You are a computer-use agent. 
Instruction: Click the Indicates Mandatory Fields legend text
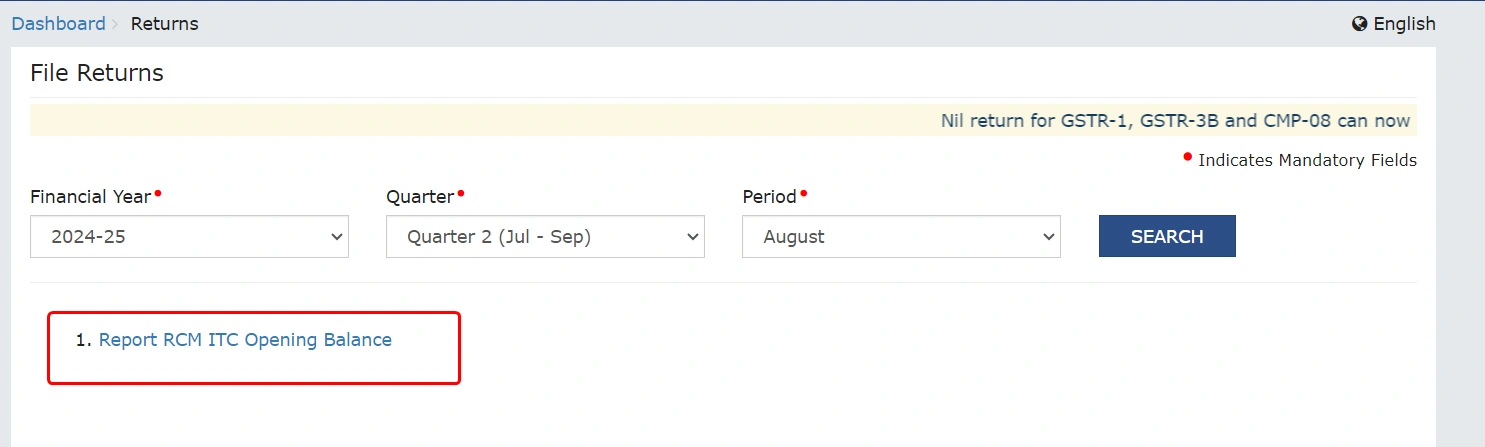(x=1307, y=160)
